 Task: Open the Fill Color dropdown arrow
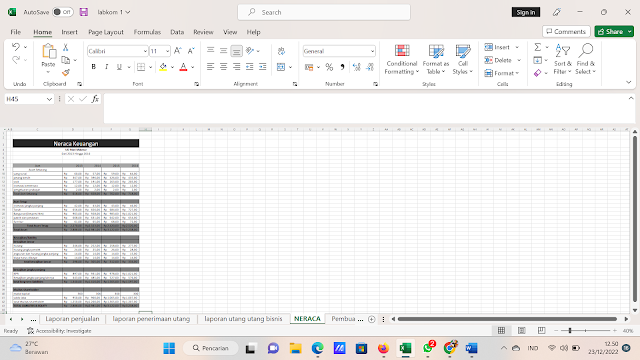172,67
